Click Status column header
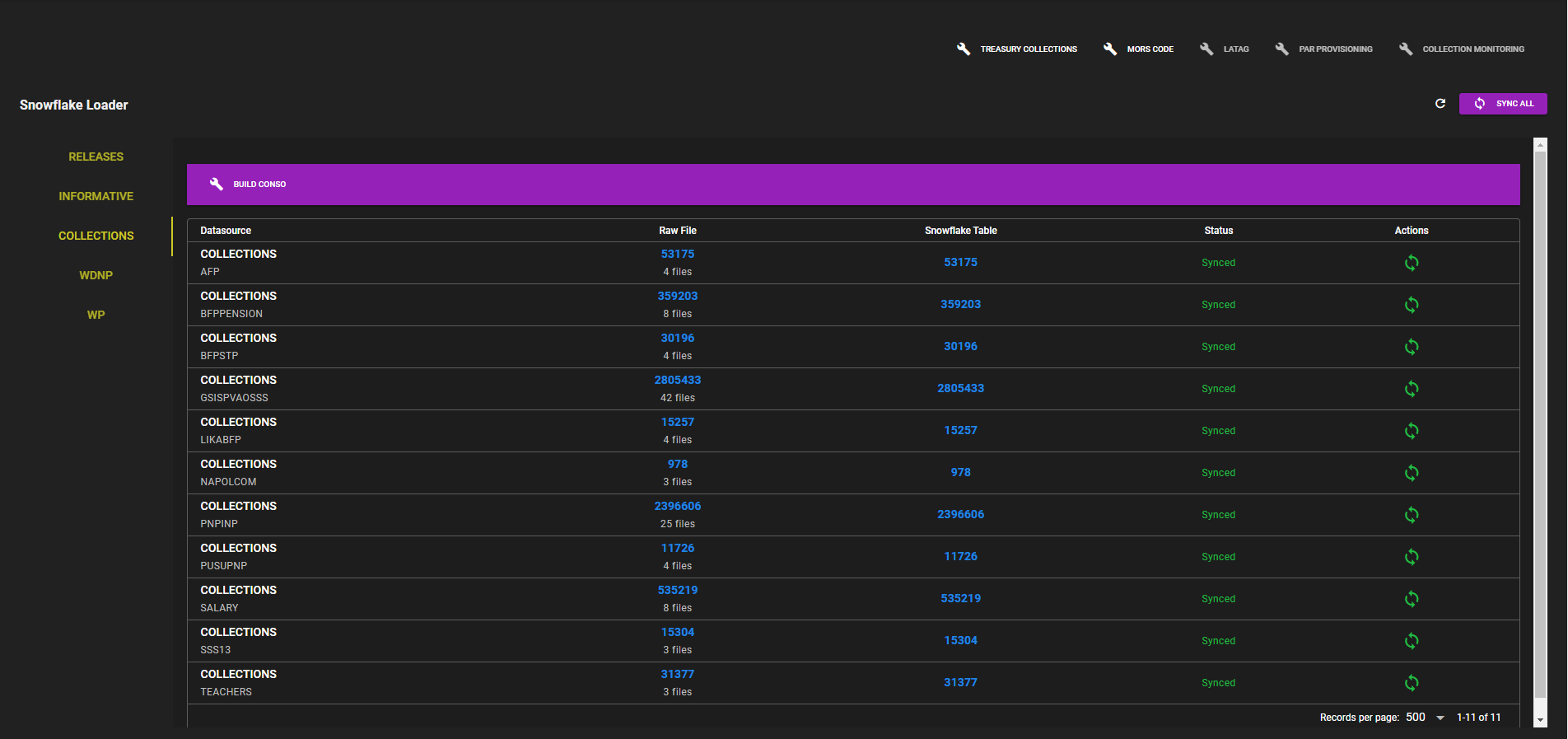This screenshot has height=739, width=1568. click(1219, 231)
